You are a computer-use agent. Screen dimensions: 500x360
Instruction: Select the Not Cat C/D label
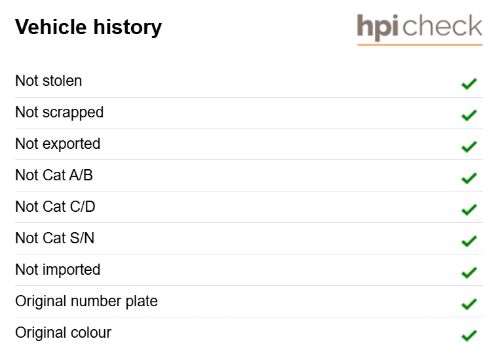click(x=55, y=207)
